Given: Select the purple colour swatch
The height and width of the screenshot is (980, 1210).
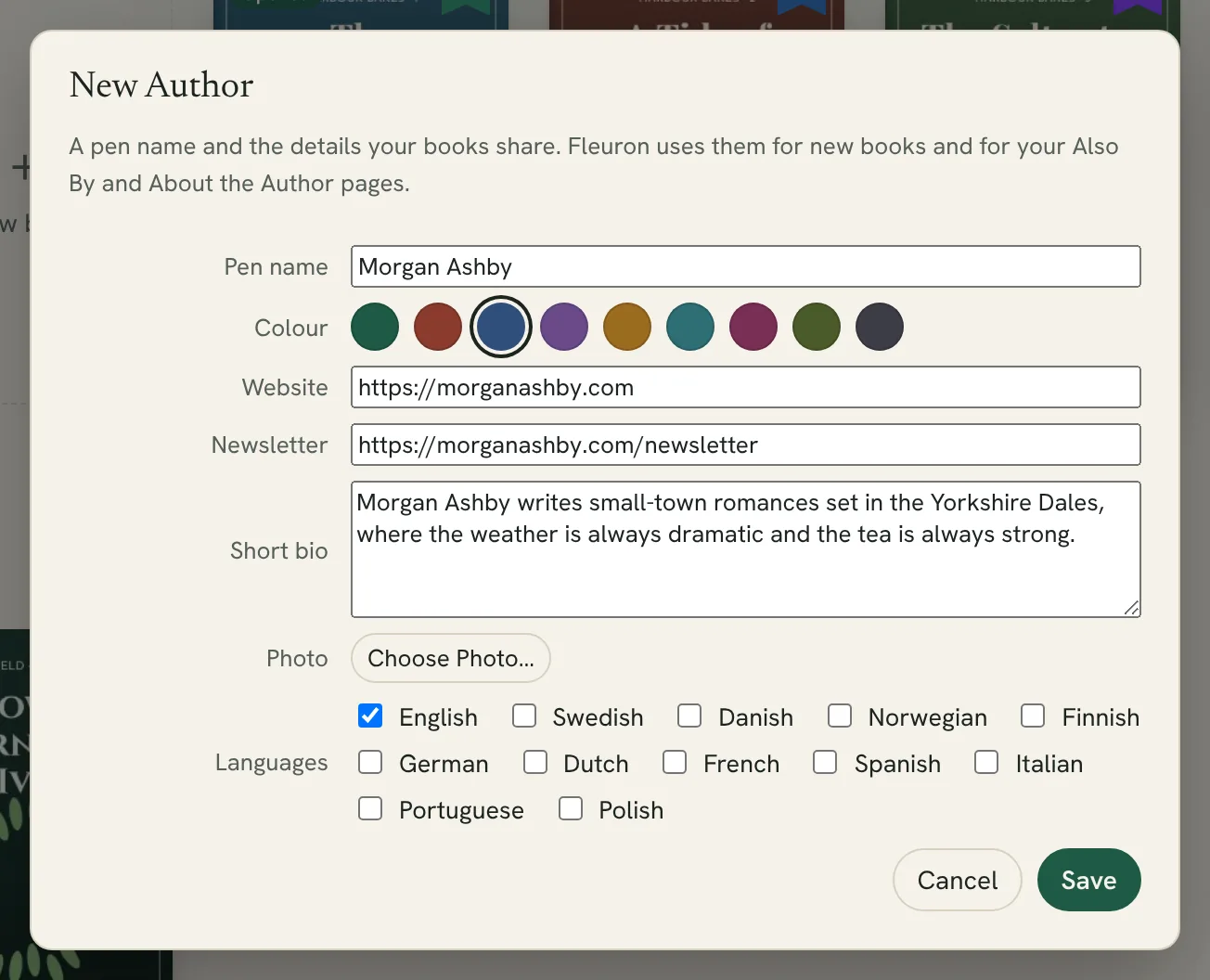Looking at the screenshot, I should click(564, 327).
